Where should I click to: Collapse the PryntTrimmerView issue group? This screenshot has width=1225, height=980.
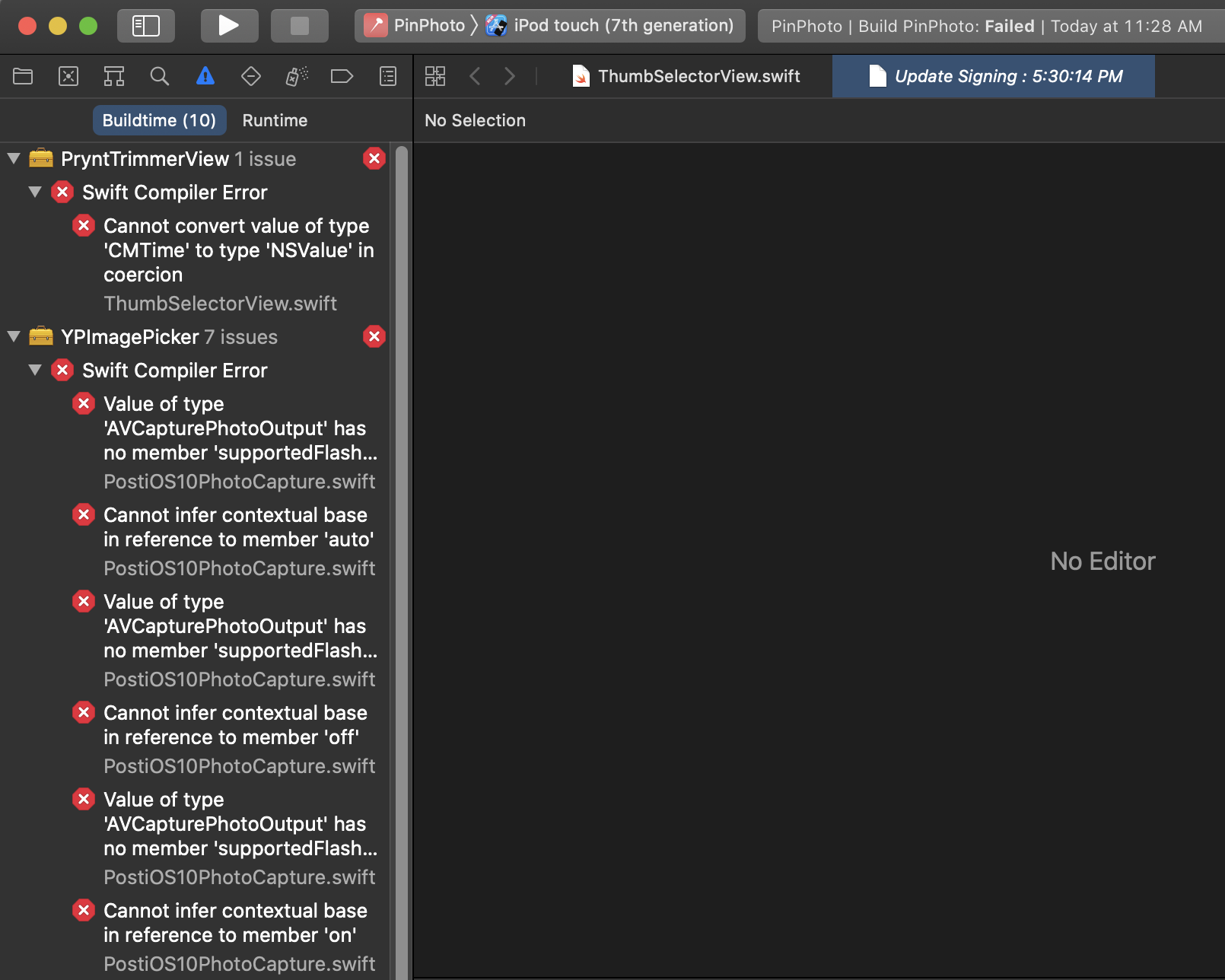(14, 159)
